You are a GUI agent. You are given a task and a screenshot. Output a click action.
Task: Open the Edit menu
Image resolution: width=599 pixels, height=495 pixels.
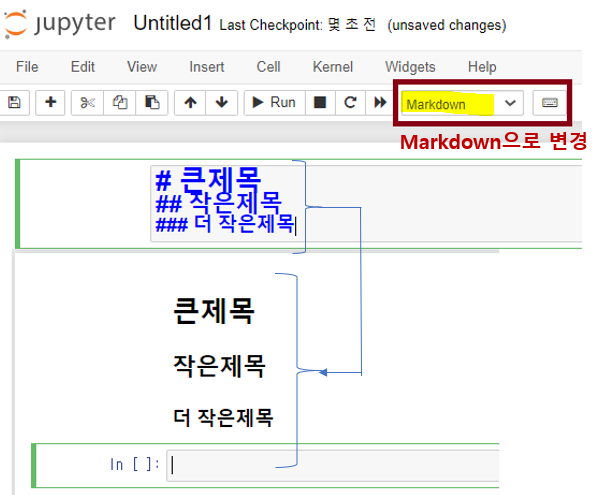83,67
